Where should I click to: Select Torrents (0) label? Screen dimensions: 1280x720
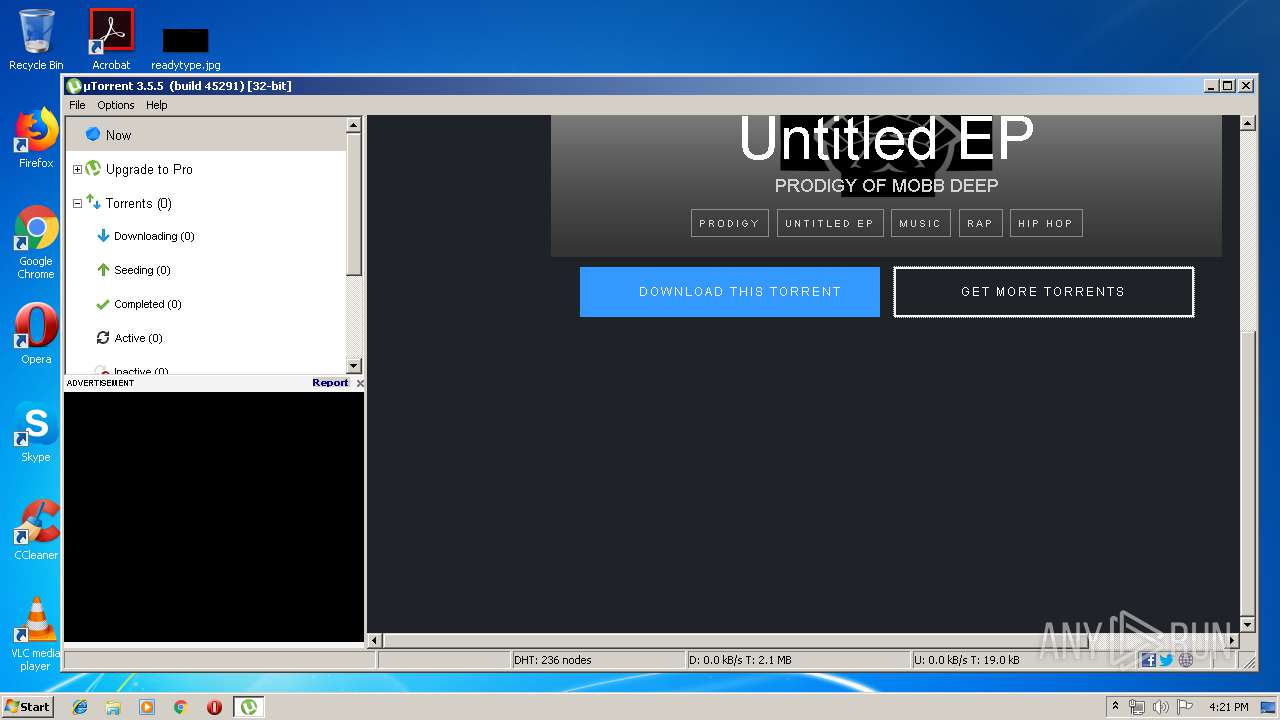point(139,203)
